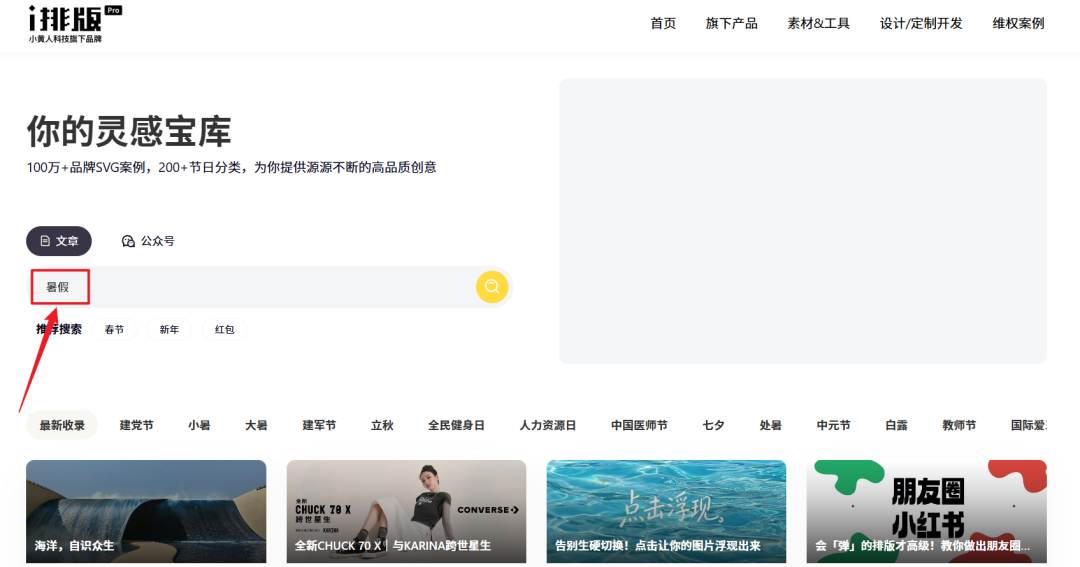Select the 最新收录 category
Screen dimensions: 1080x567
coord(62,425)
